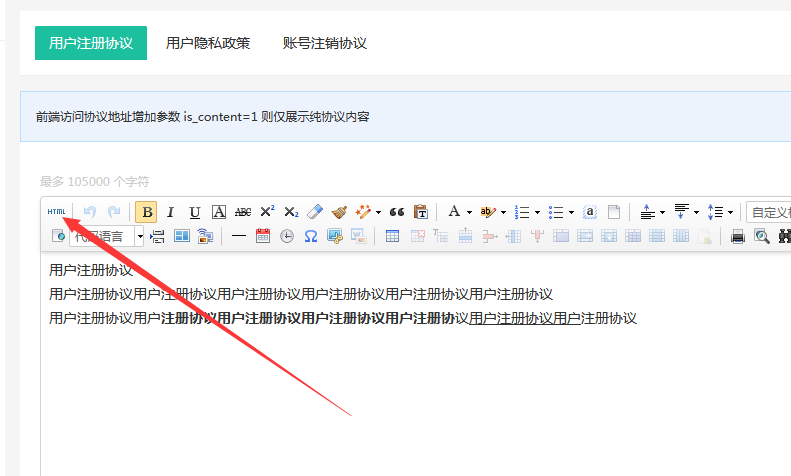Insert an ordered numbered list
Viewport: 791px width, 476px height.
pos(522,212)
